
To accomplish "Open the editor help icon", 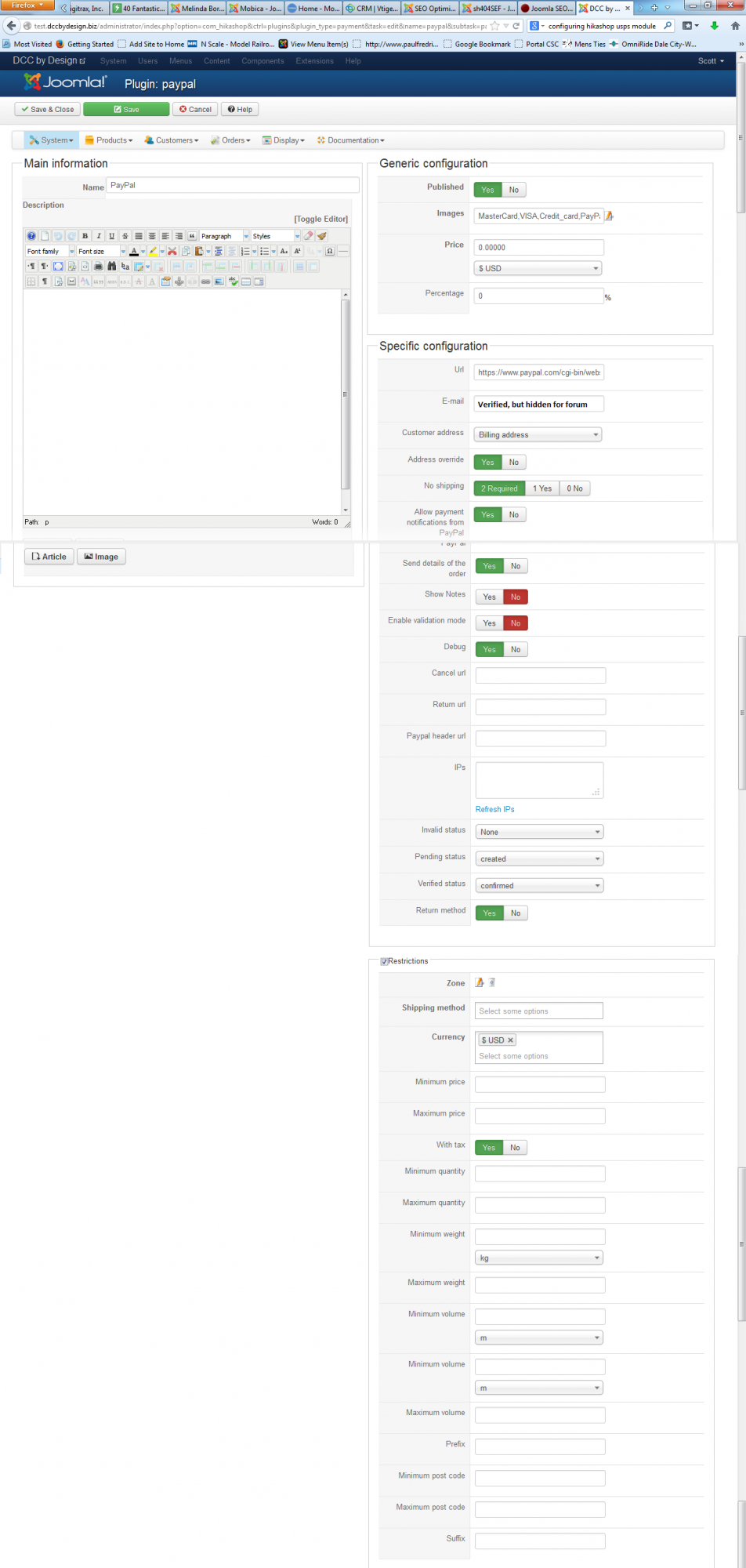I will click(31, 236).
